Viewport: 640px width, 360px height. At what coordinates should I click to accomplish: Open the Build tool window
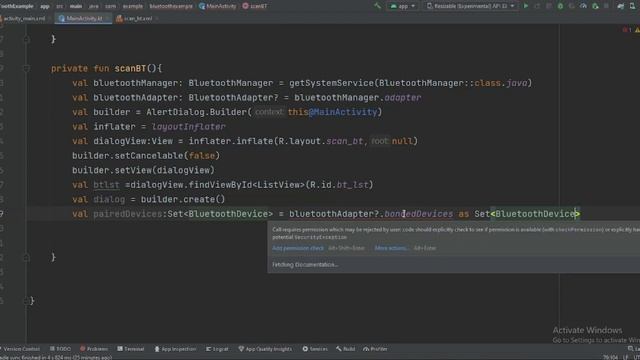345,349
